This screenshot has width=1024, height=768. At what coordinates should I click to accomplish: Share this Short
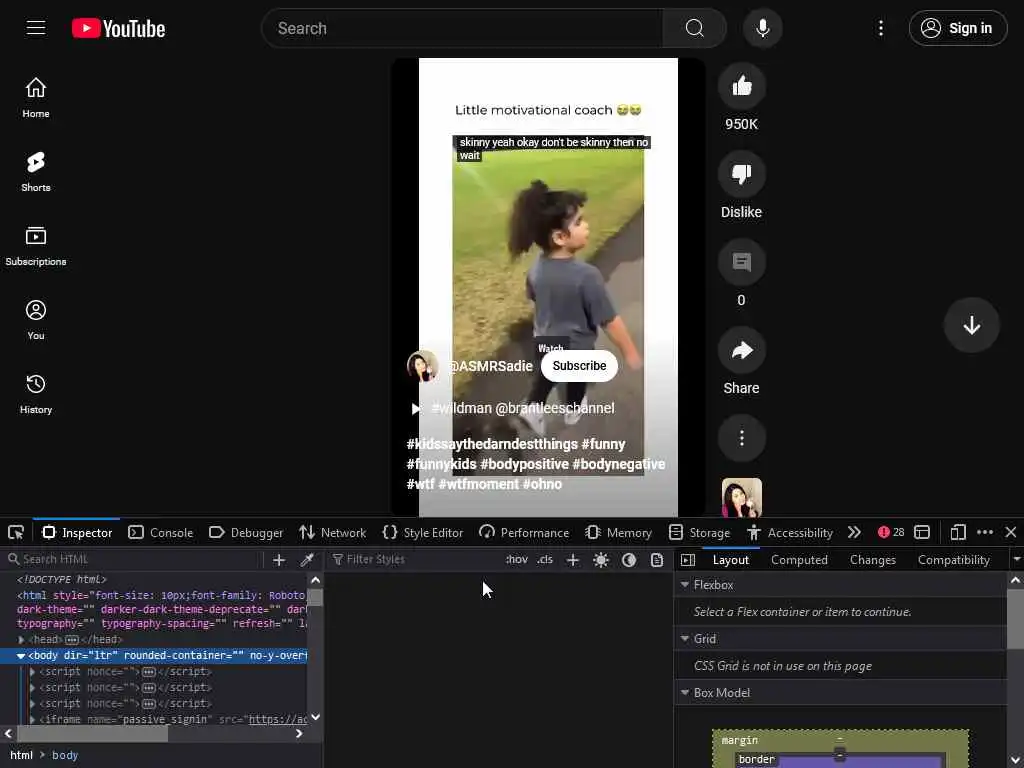click(x=741, y=350)
